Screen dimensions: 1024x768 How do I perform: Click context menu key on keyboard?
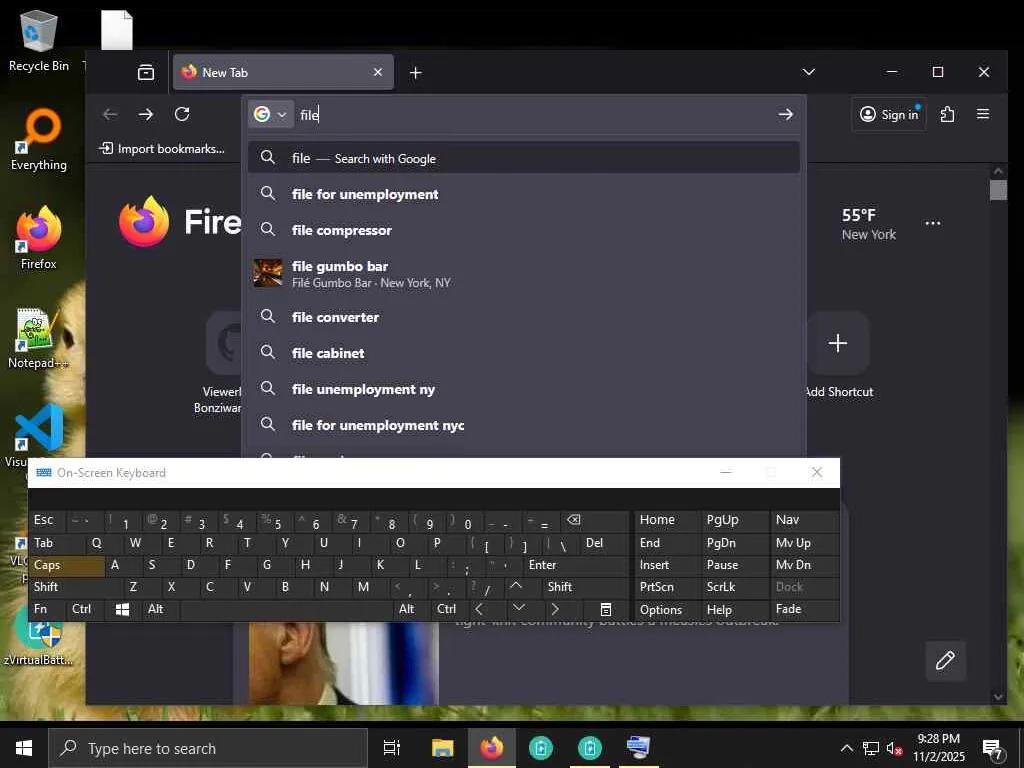(x=606, y=609)
